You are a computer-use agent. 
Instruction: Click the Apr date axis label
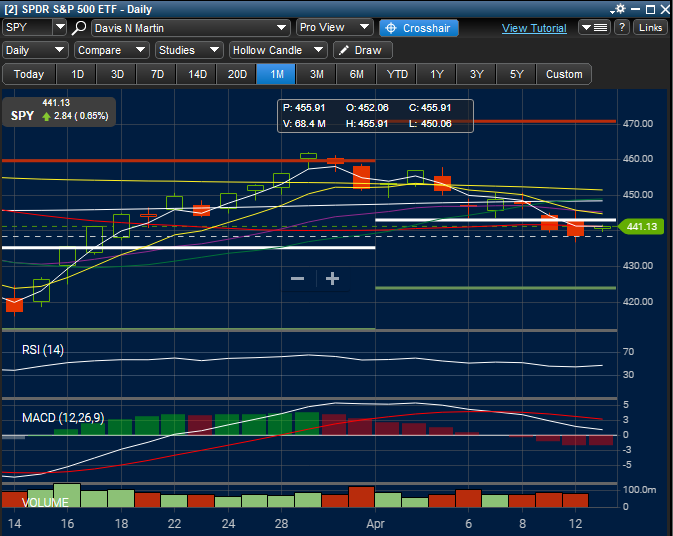pos(375,524)
